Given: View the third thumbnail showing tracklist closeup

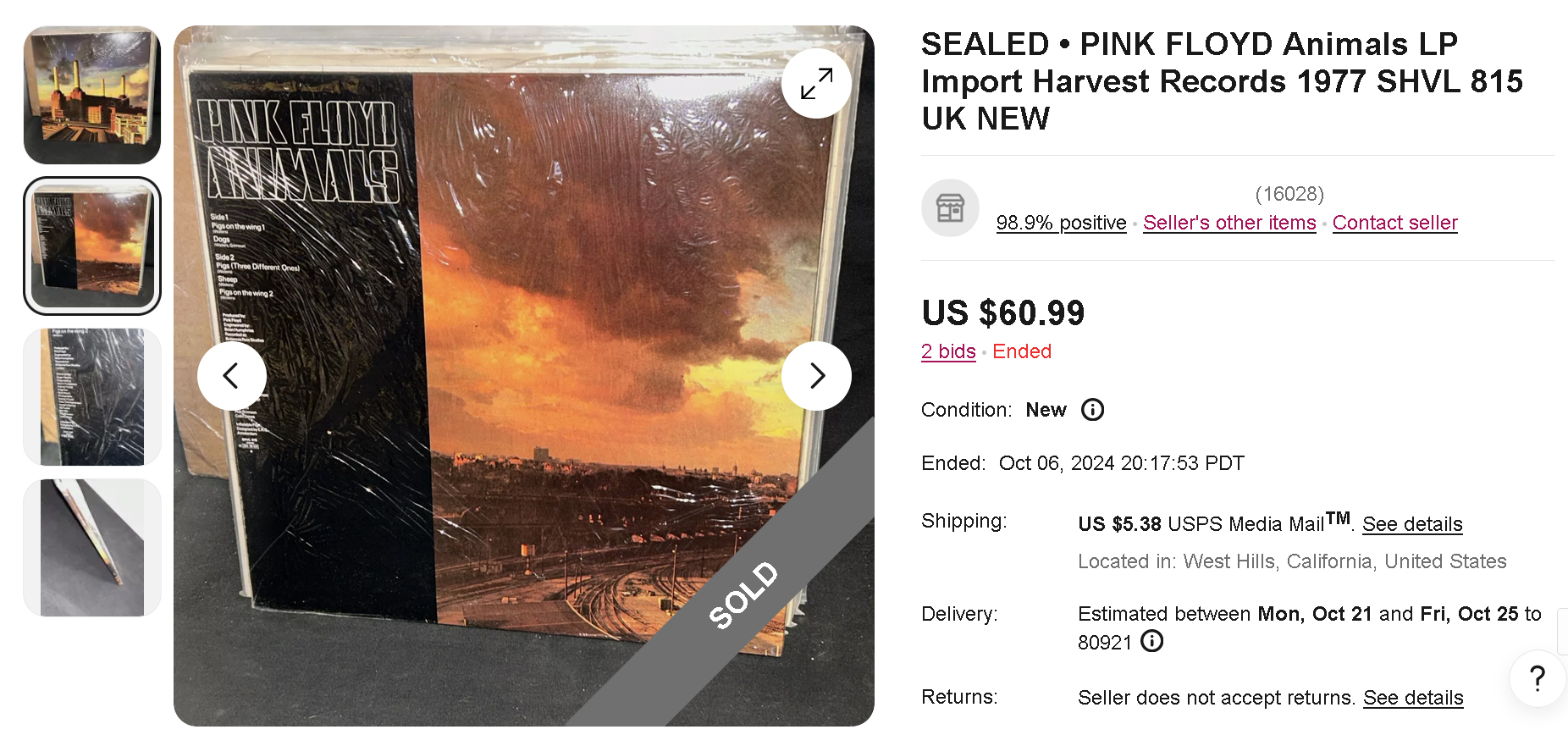Looking at the screenshot, I should tap(92, 396).
